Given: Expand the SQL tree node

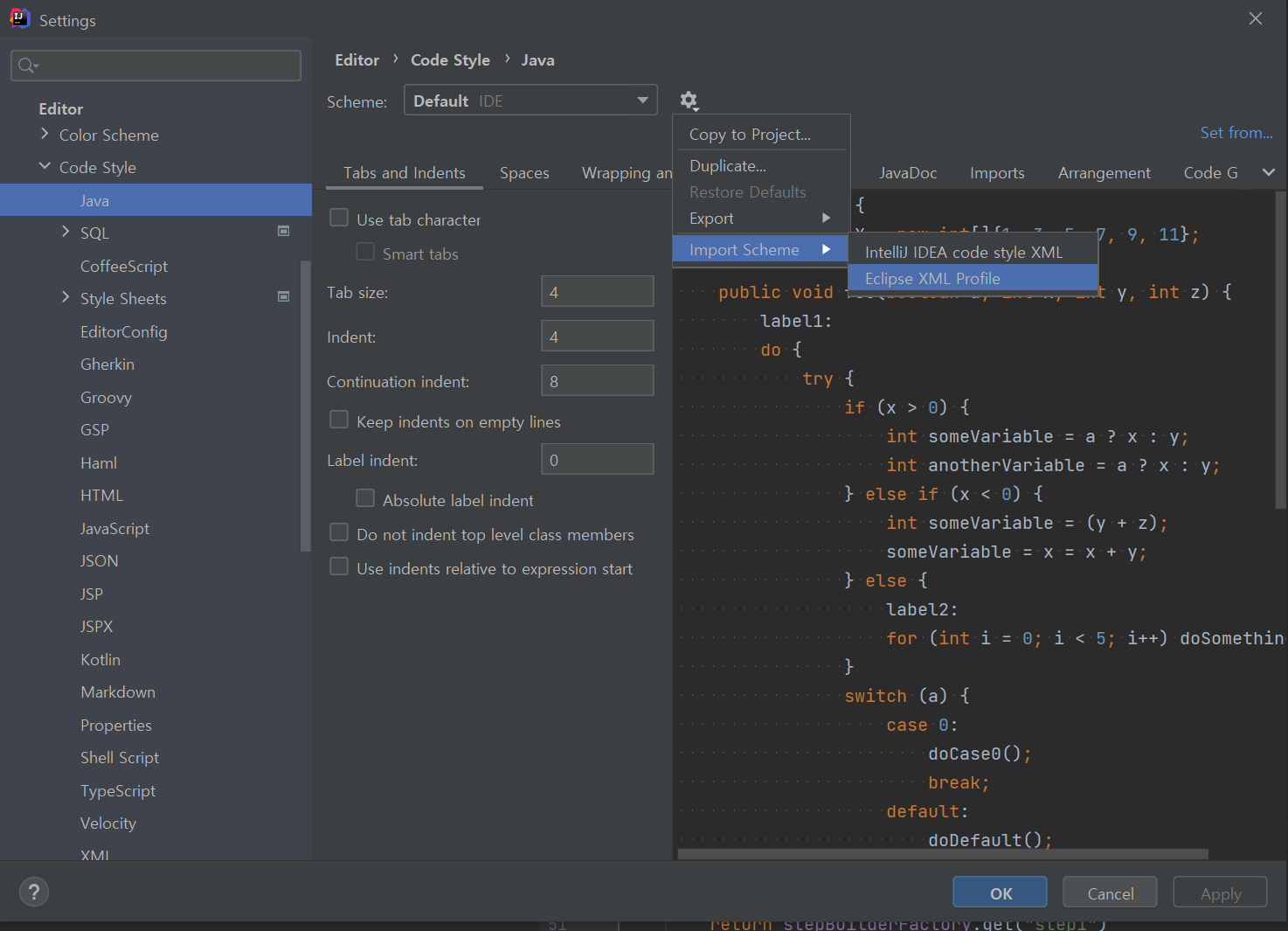Looking at the screenshot, I should (66, 232).
